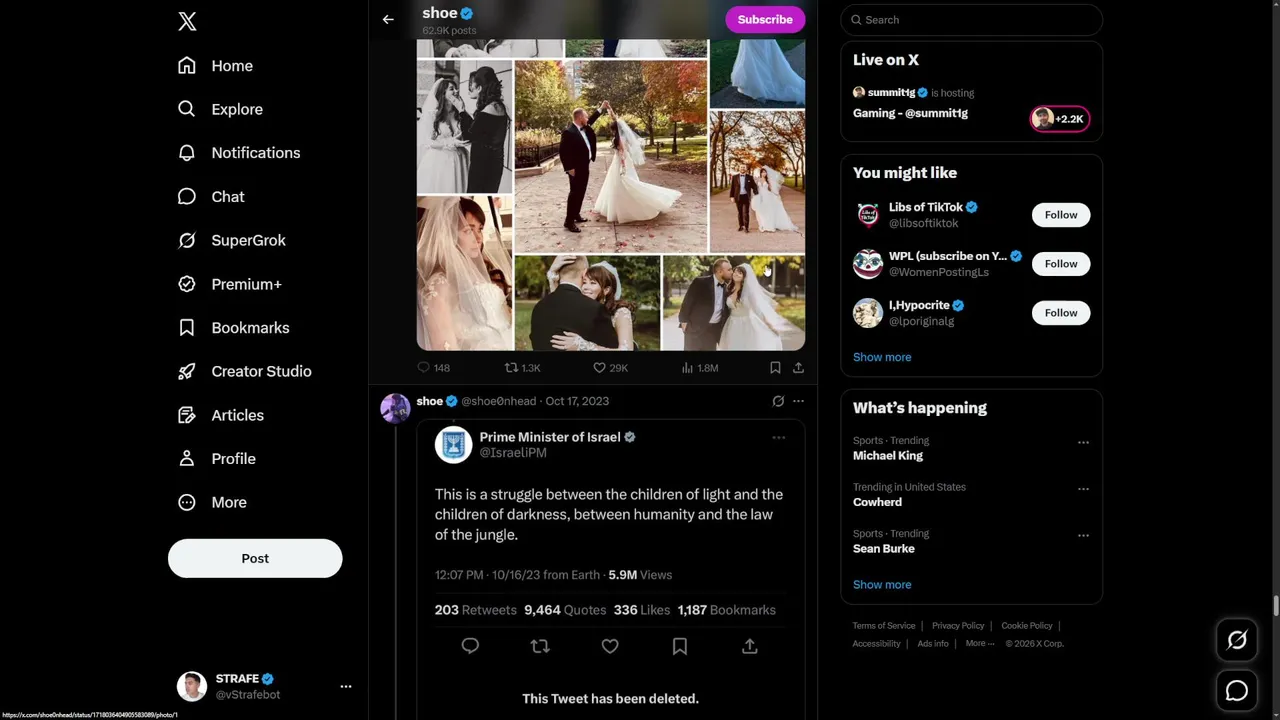The width and height of the screenshot is (1280, 720).
Task: Click the 9,464 Quotes count
Action: (x=565, y=610)
